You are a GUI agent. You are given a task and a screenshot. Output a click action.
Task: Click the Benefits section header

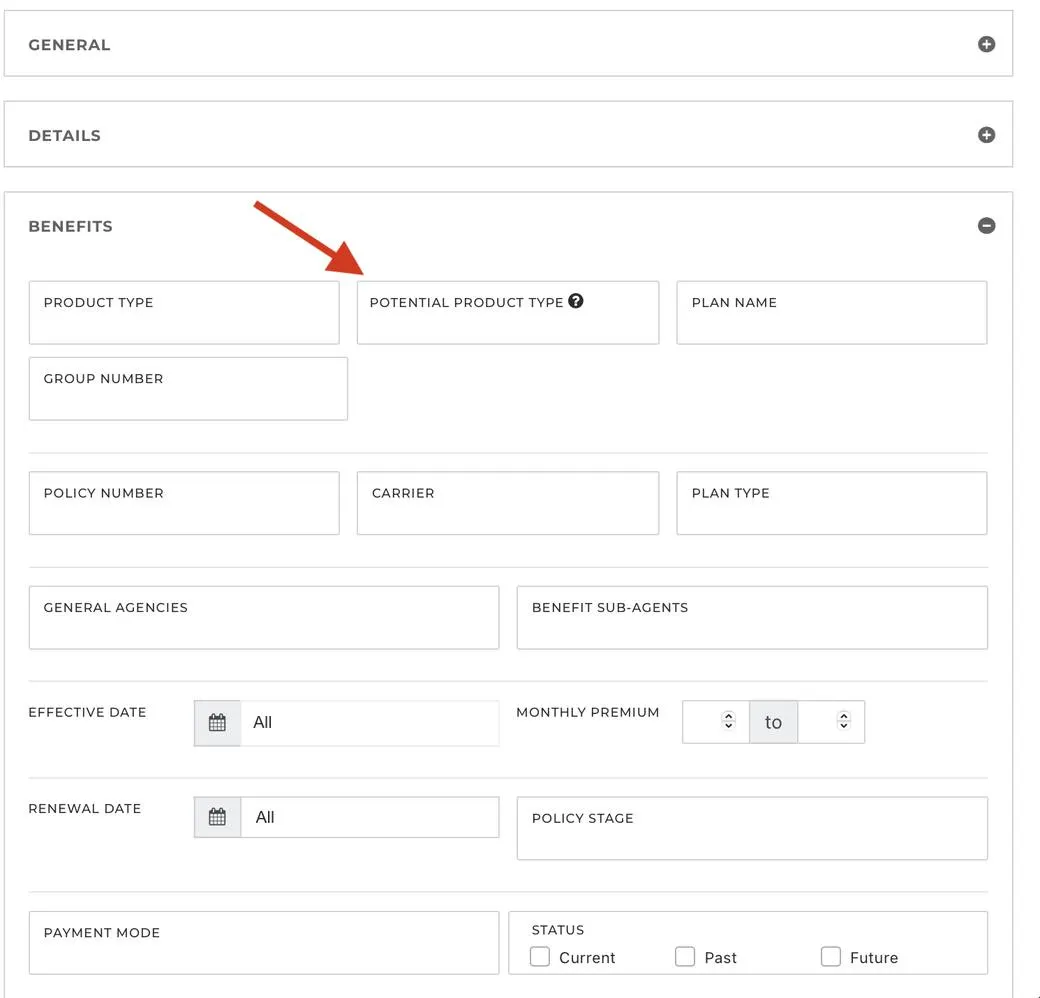tap(508, 226)
